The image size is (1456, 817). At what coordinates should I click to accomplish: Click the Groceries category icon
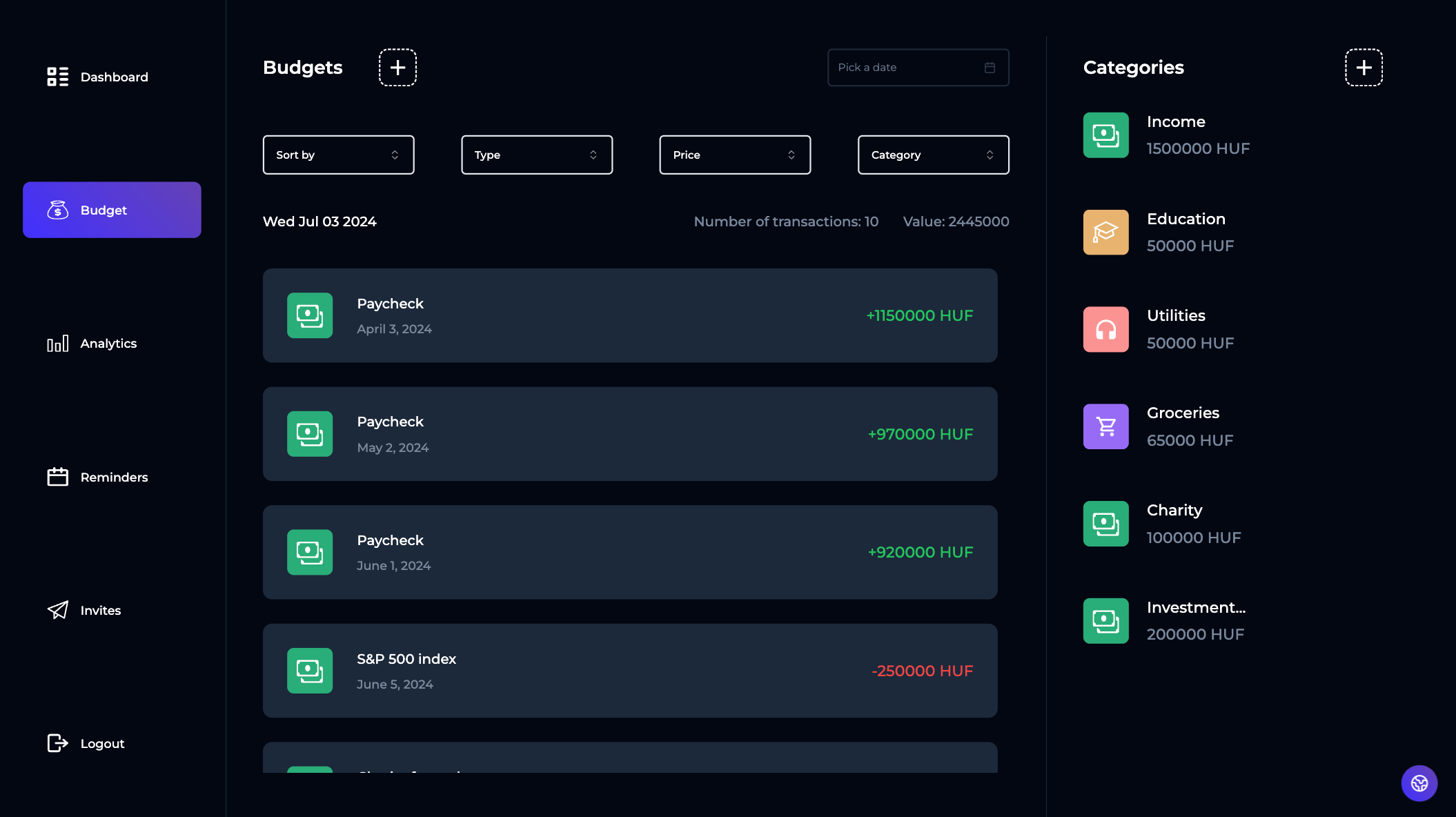[x=1106, y=426]
